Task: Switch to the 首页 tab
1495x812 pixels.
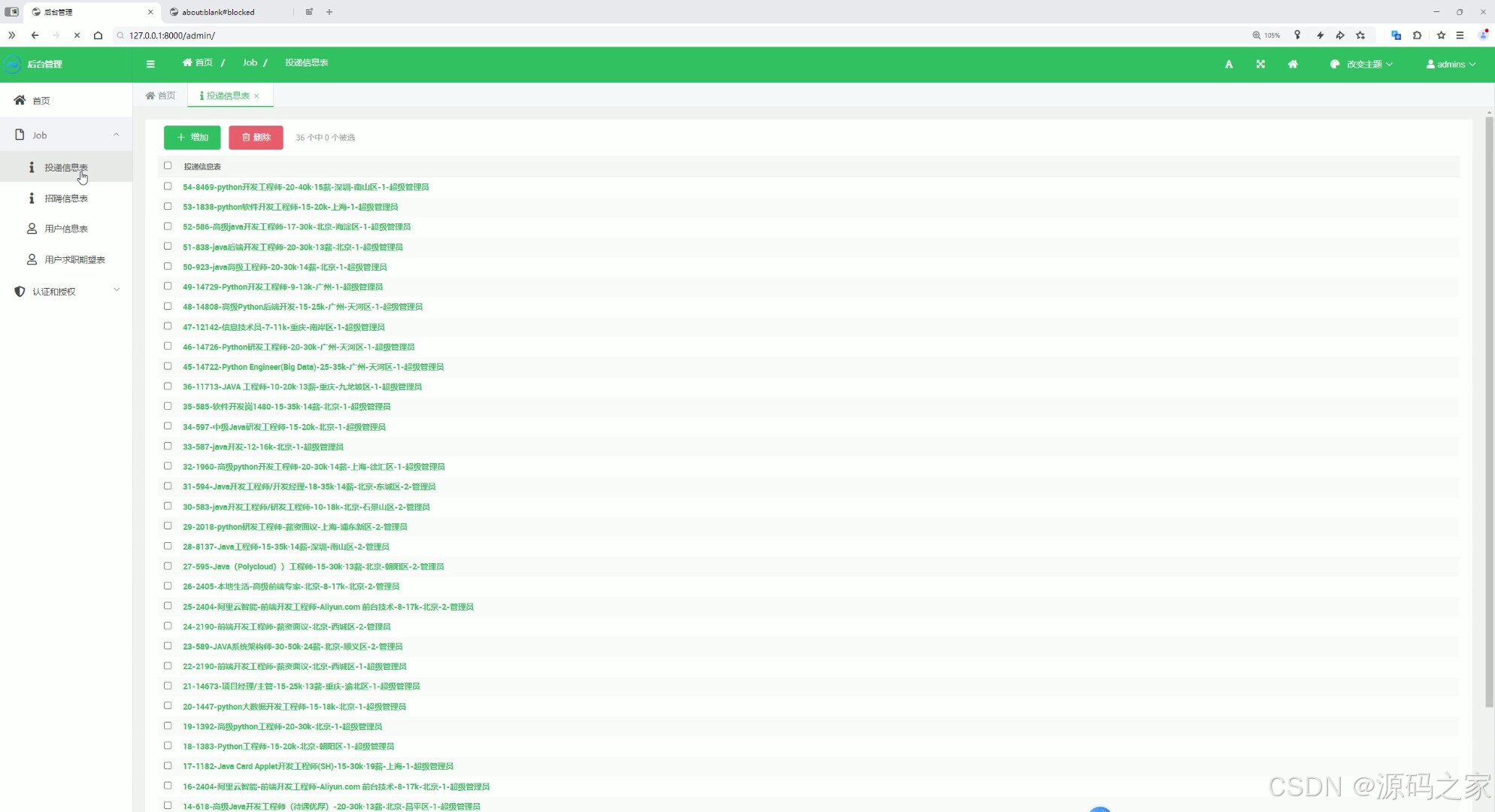Action: 160,95
